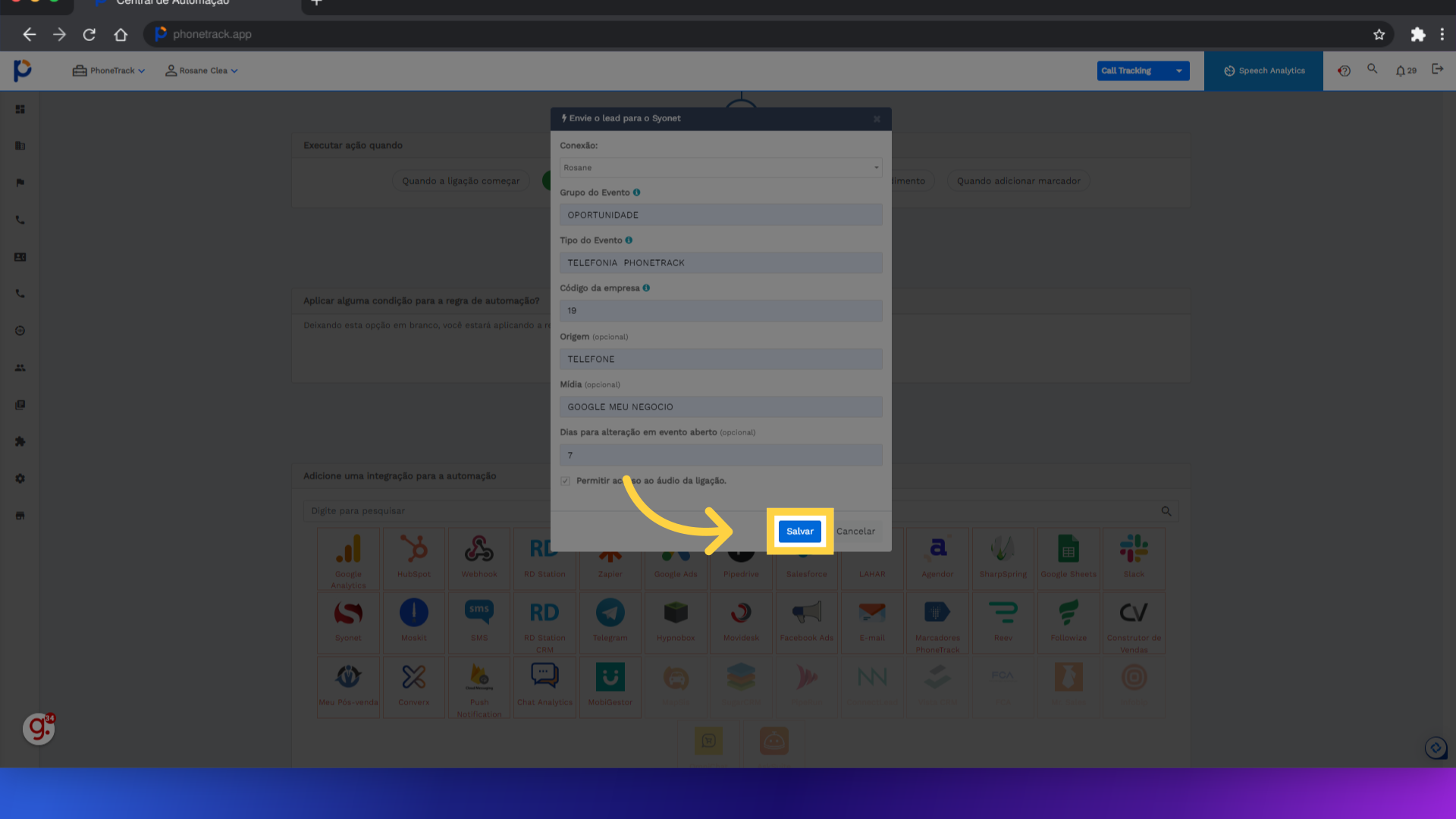This screenshot has height=819, width=1456.
Task: Click the PhoneTrack logo
Action: 23,70
